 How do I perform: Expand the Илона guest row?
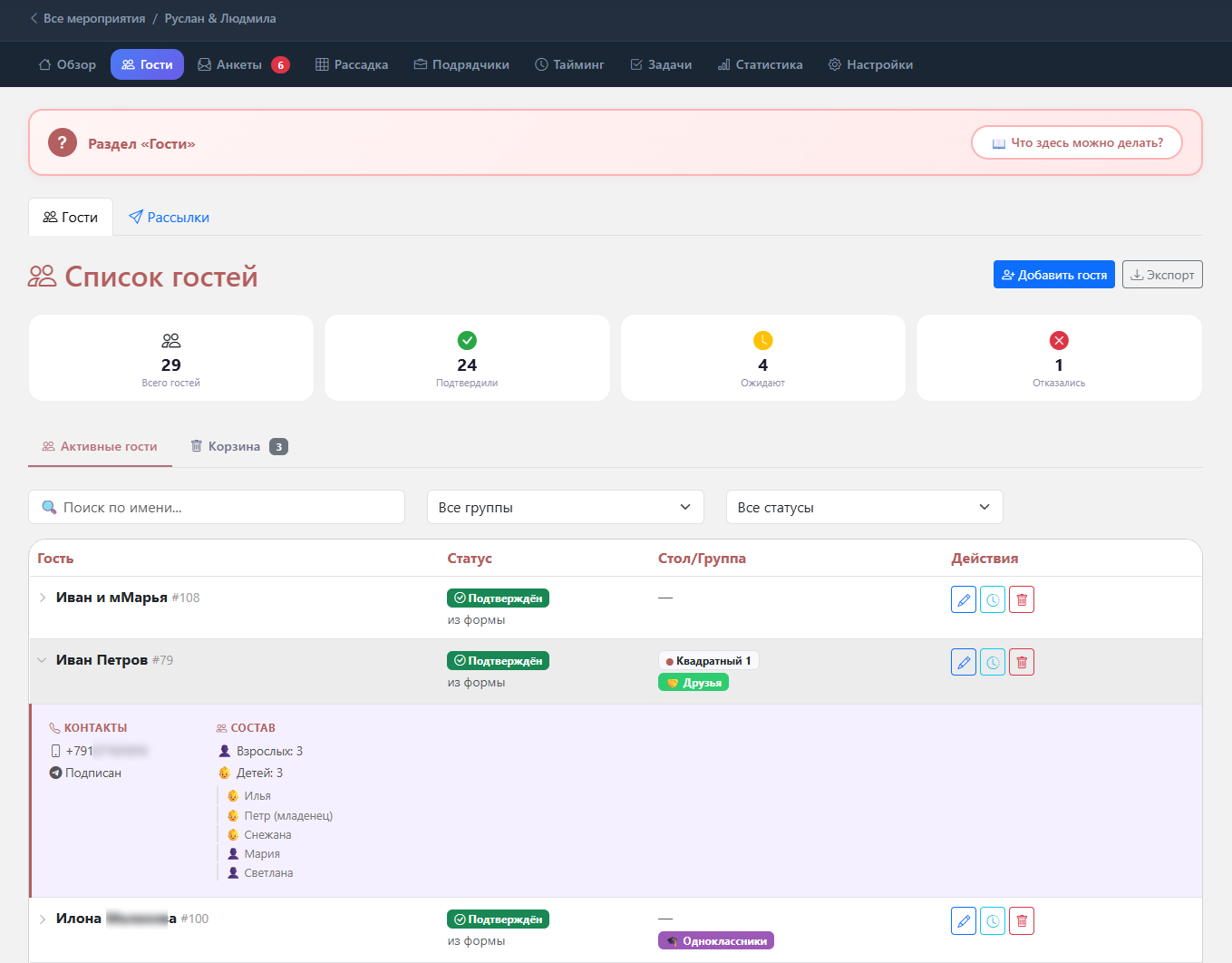tap(43, 919)
